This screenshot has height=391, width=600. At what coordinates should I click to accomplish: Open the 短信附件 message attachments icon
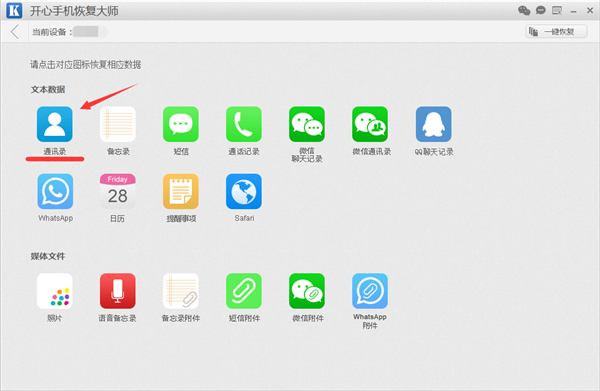(244, 291)
